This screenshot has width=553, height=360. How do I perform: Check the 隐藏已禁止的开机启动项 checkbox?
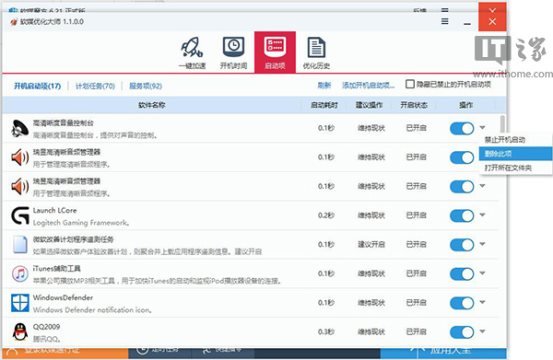click(409, 84)
